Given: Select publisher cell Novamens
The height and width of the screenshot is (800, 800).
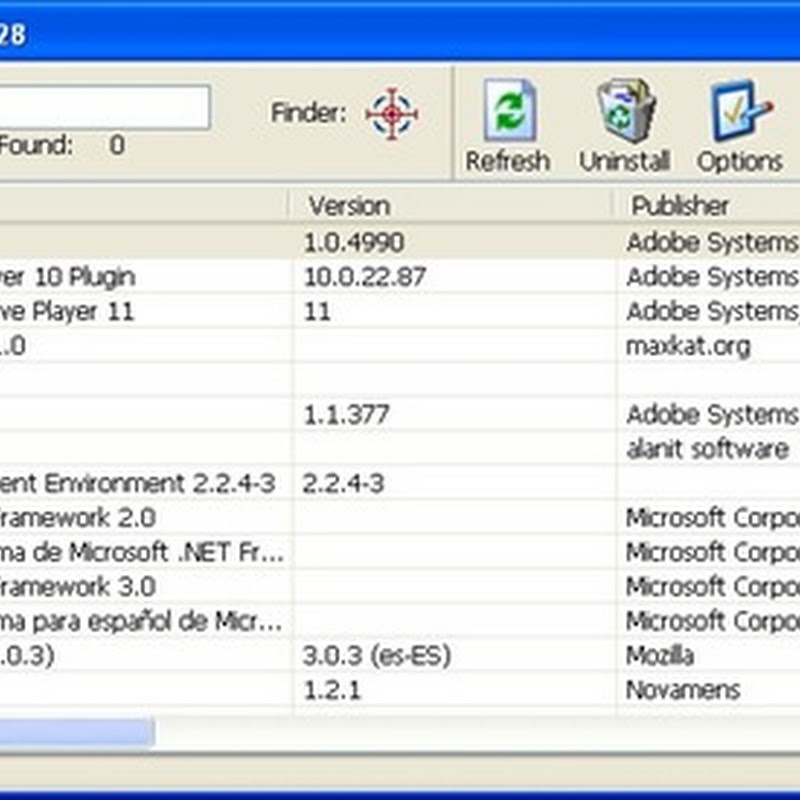Looking at the screenshot, I should click(683, 690).
